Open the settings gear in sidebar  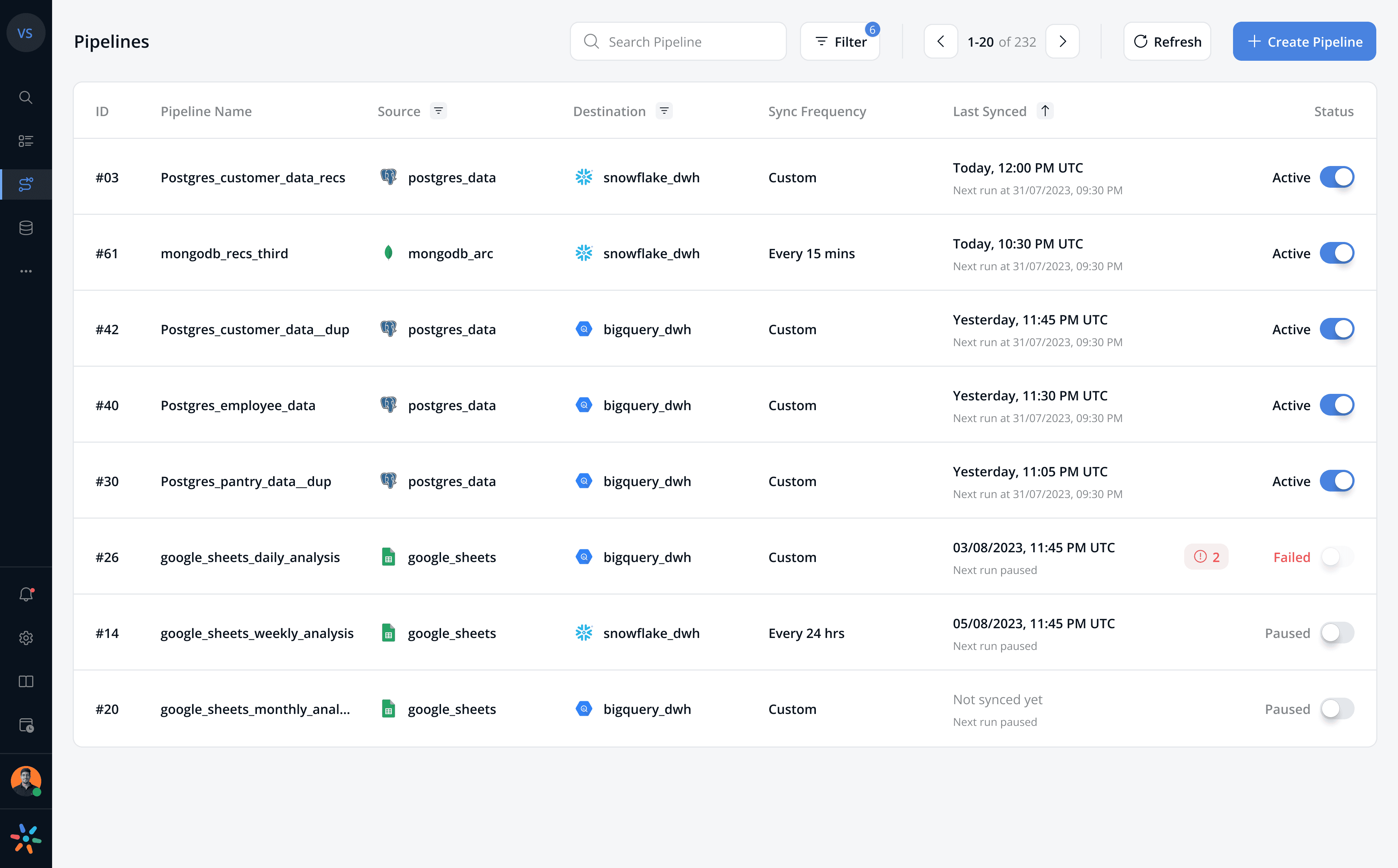point(26,638)
